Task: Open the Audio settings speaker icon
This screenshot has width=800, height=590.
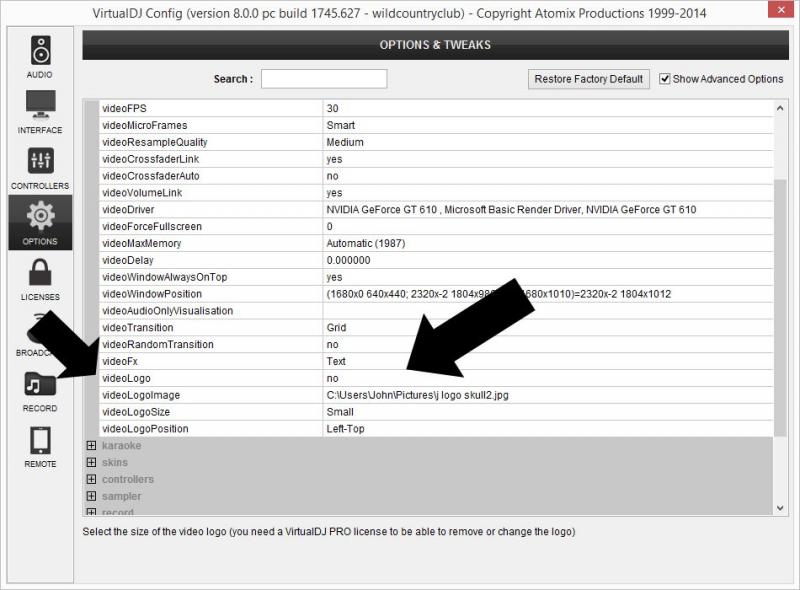Action: (40, 50)
